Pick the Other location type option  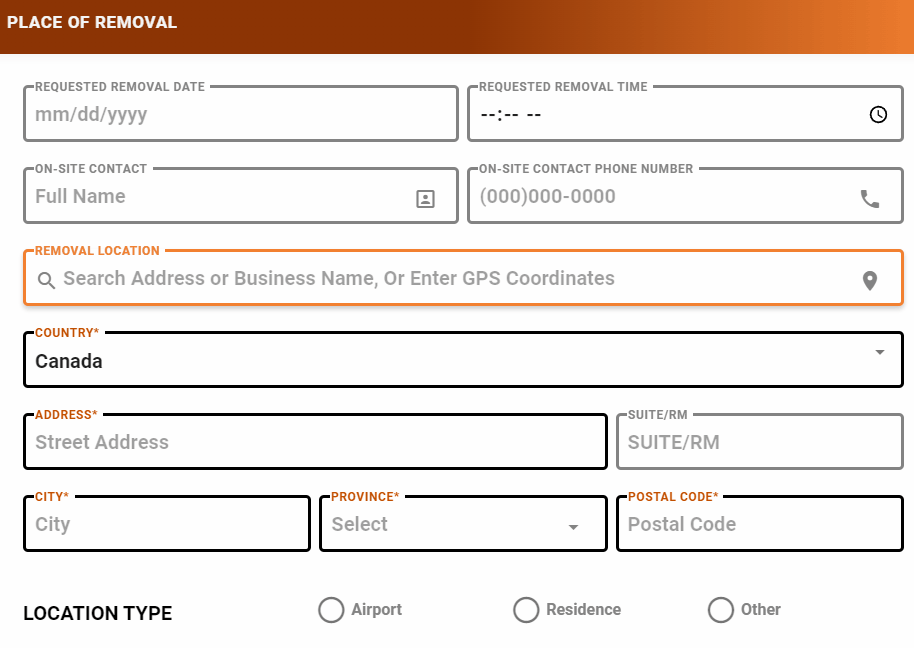coord(721,610)
